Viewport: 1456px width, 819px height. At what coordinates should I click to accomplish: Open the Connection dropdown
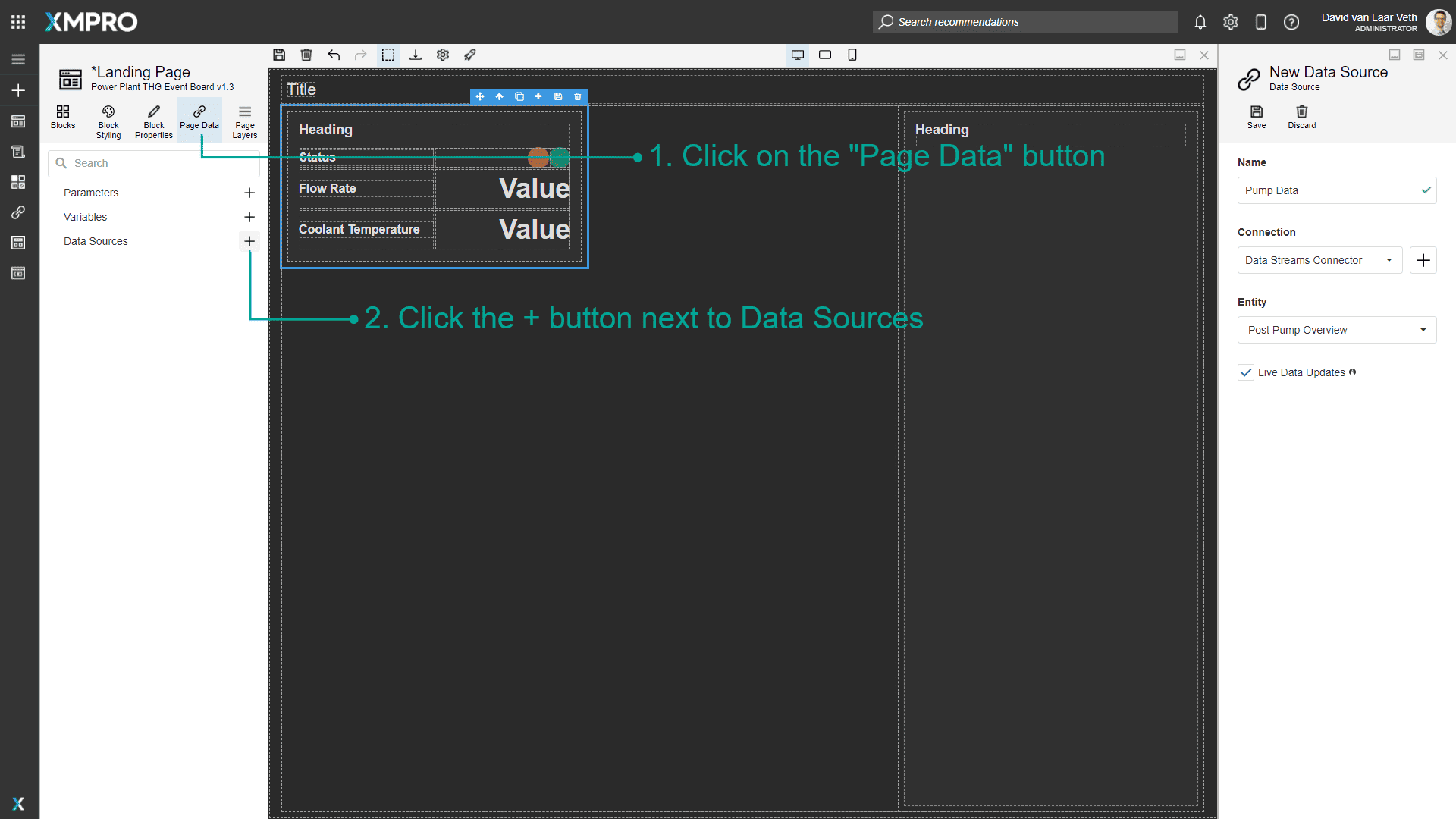pyautogui.click(x=1319, y=260)
